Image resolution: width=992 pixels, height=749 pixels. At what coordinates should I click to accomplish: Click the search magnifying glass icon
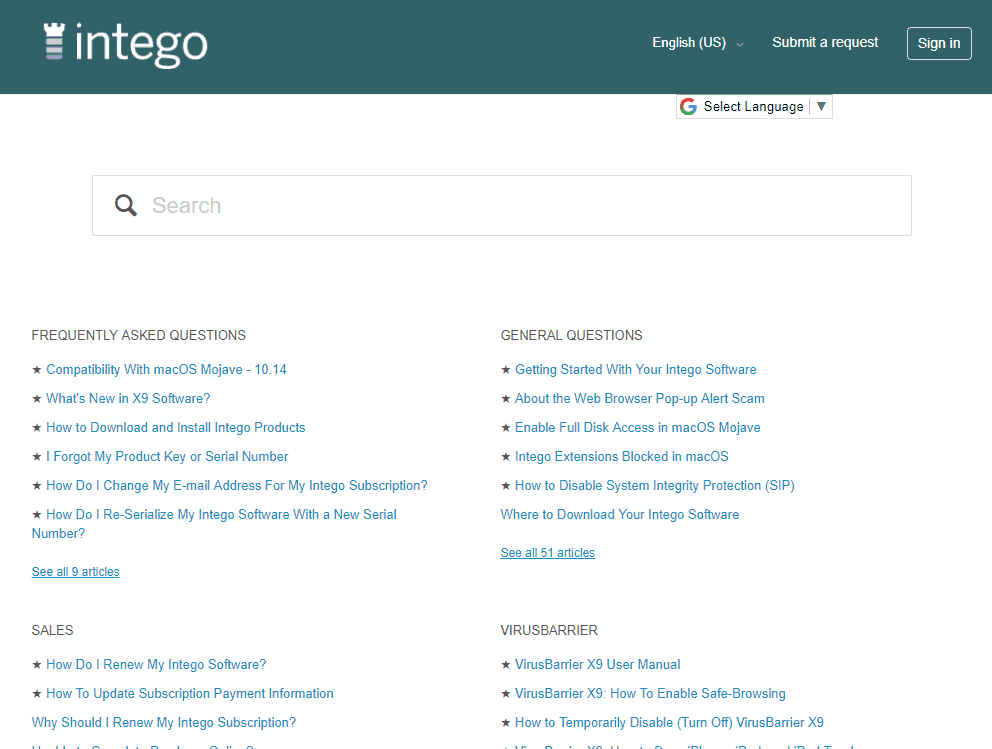tap(125, 204)
